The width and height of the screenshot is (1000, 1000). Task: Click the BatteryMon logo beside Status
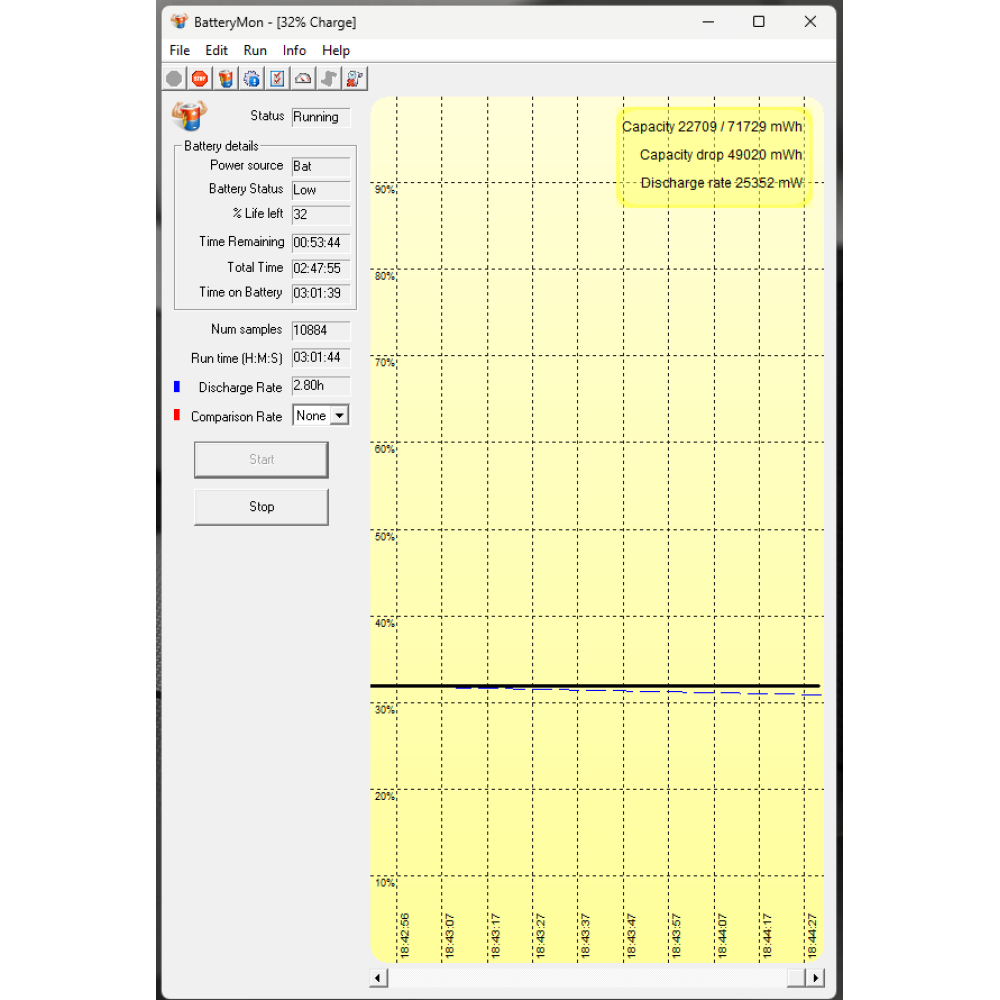point(189,116)
